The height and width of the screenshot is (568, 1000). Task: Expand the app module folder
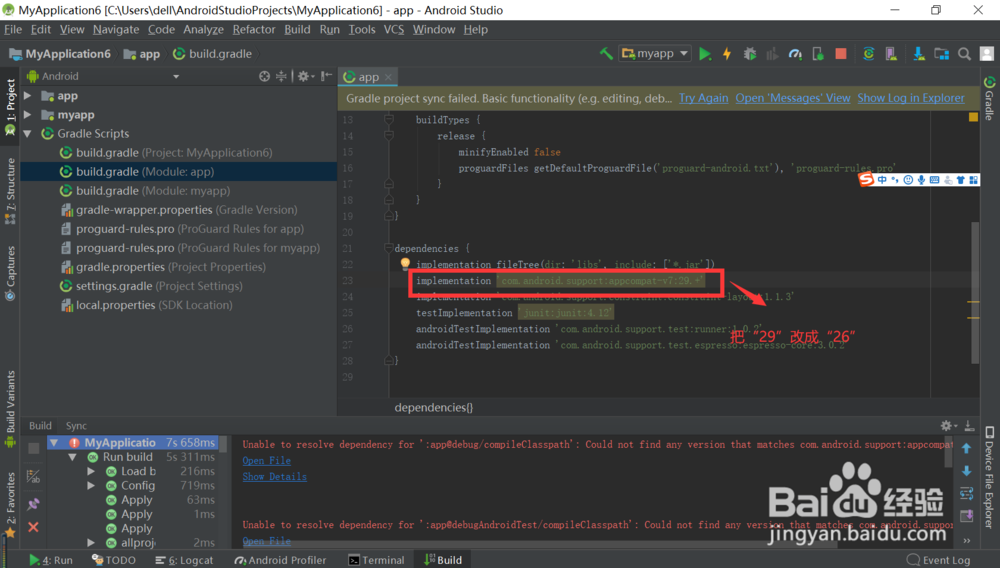click(28, 96)
